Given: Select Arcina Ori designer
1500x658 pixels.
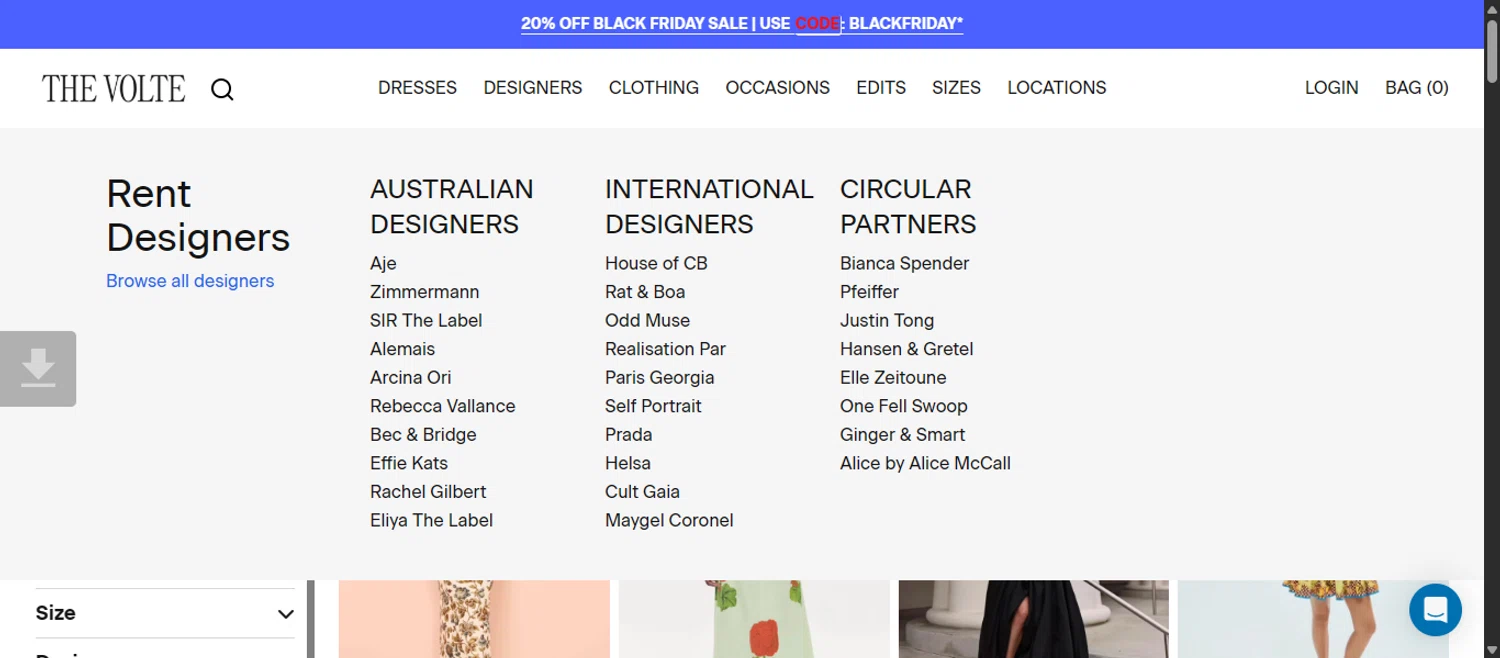Looking at the screenshot, I should coord(411,377).
